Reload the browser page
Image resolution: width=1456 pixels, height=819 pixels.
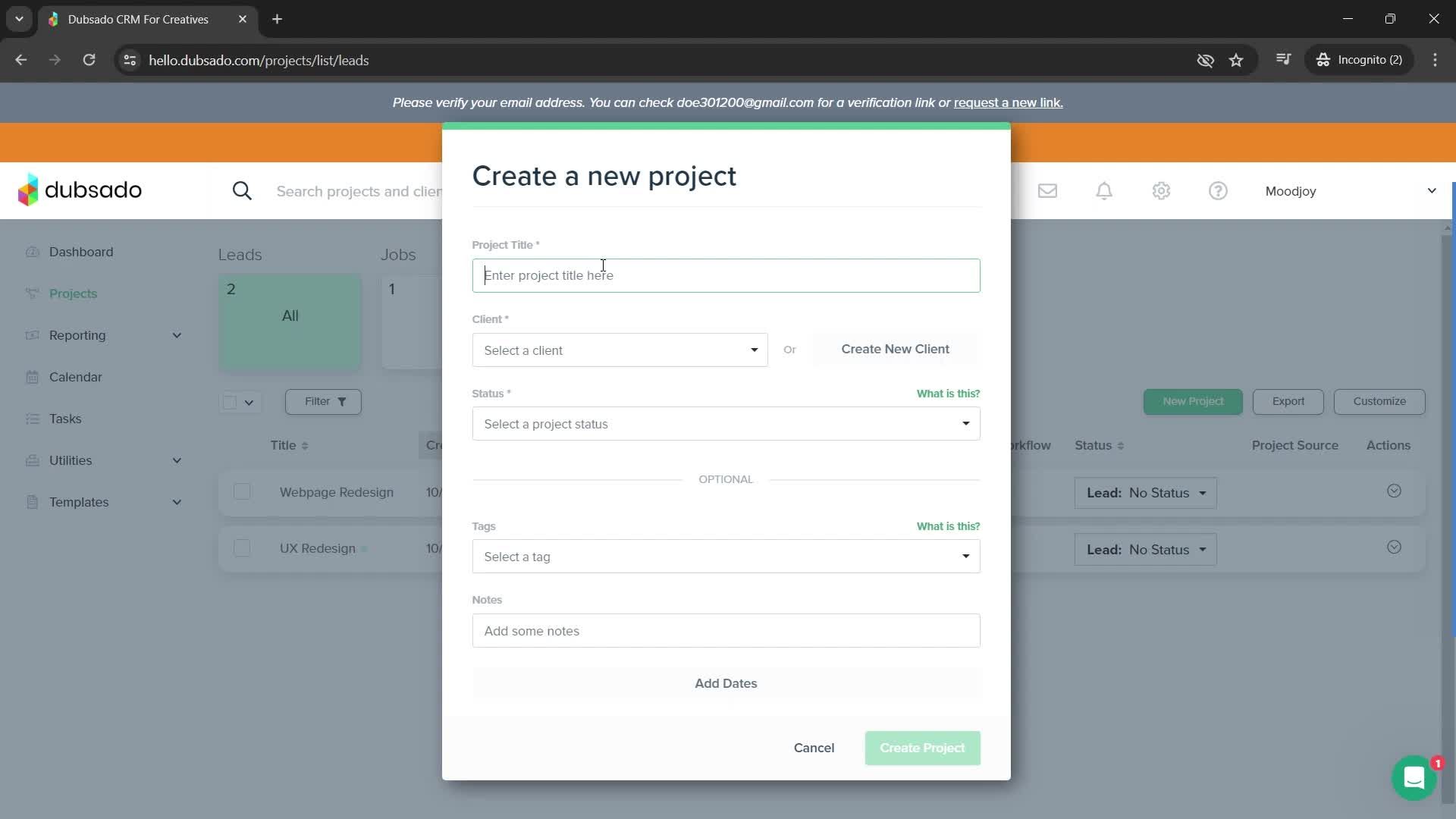(89, 60)
